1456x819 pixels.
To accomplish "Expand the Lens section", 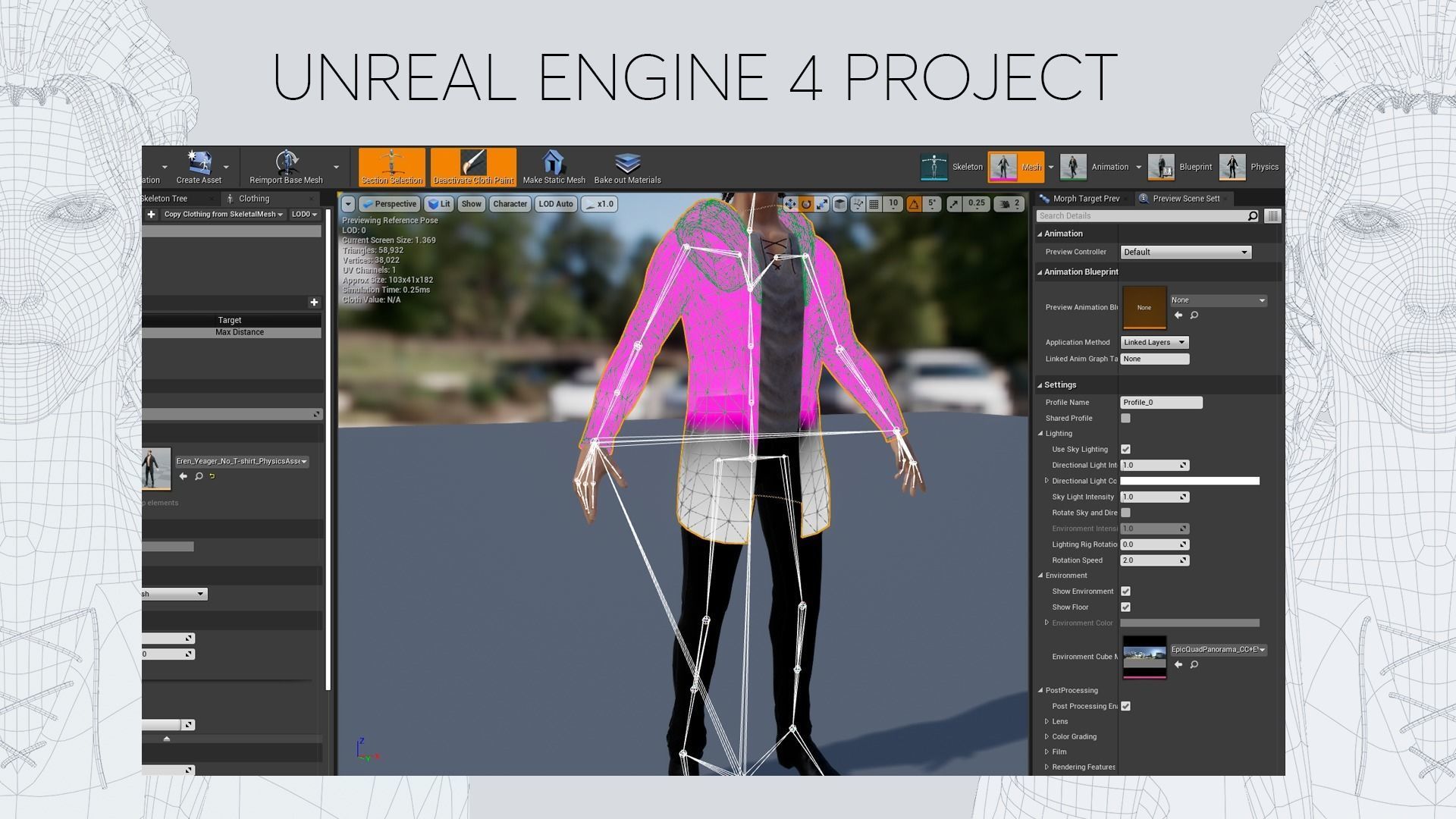I will (1047, 722).
